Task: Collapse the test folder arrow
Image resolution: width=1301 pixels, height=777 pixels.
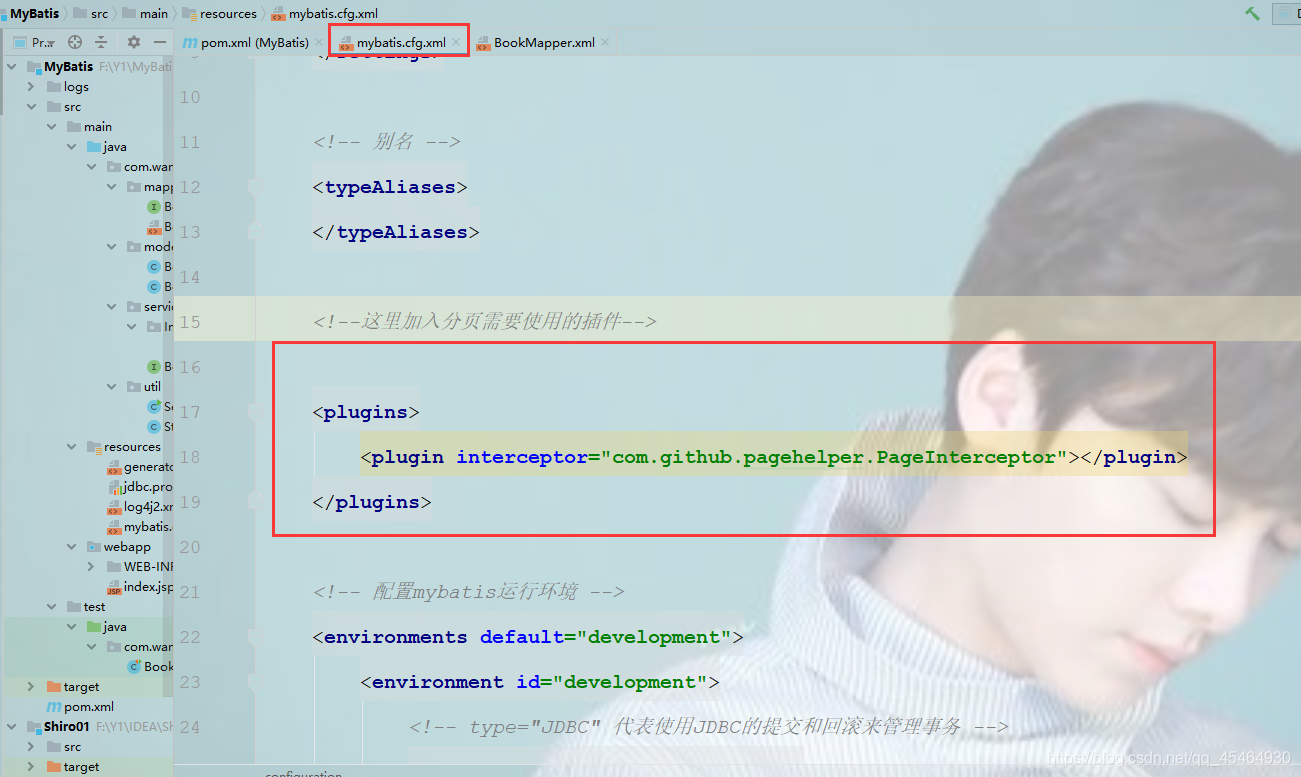Action: [52, 607]
